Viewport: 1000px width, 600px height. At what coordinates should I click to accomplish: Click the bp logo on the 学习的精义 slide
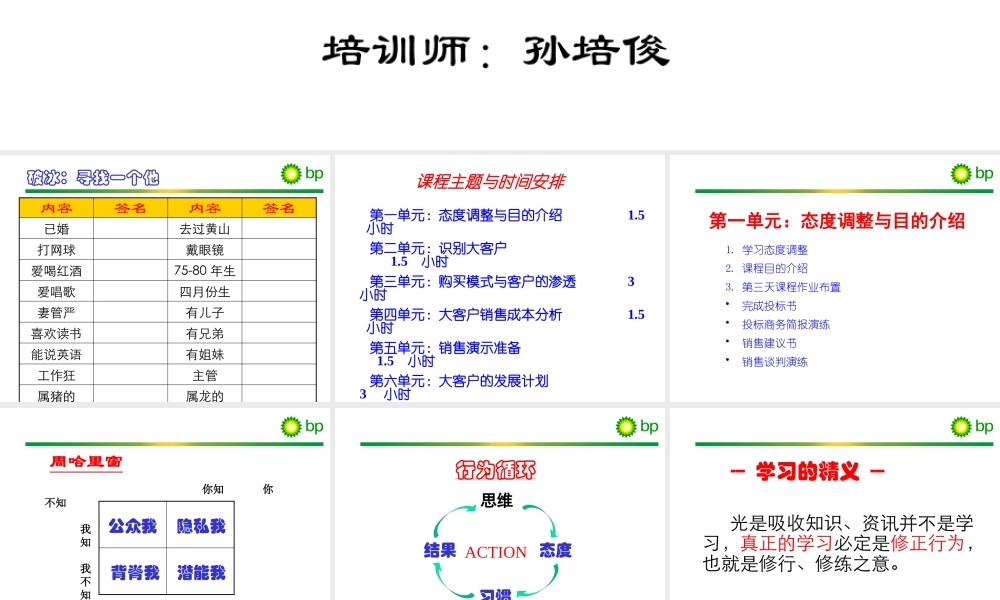[x=972, y=426]
